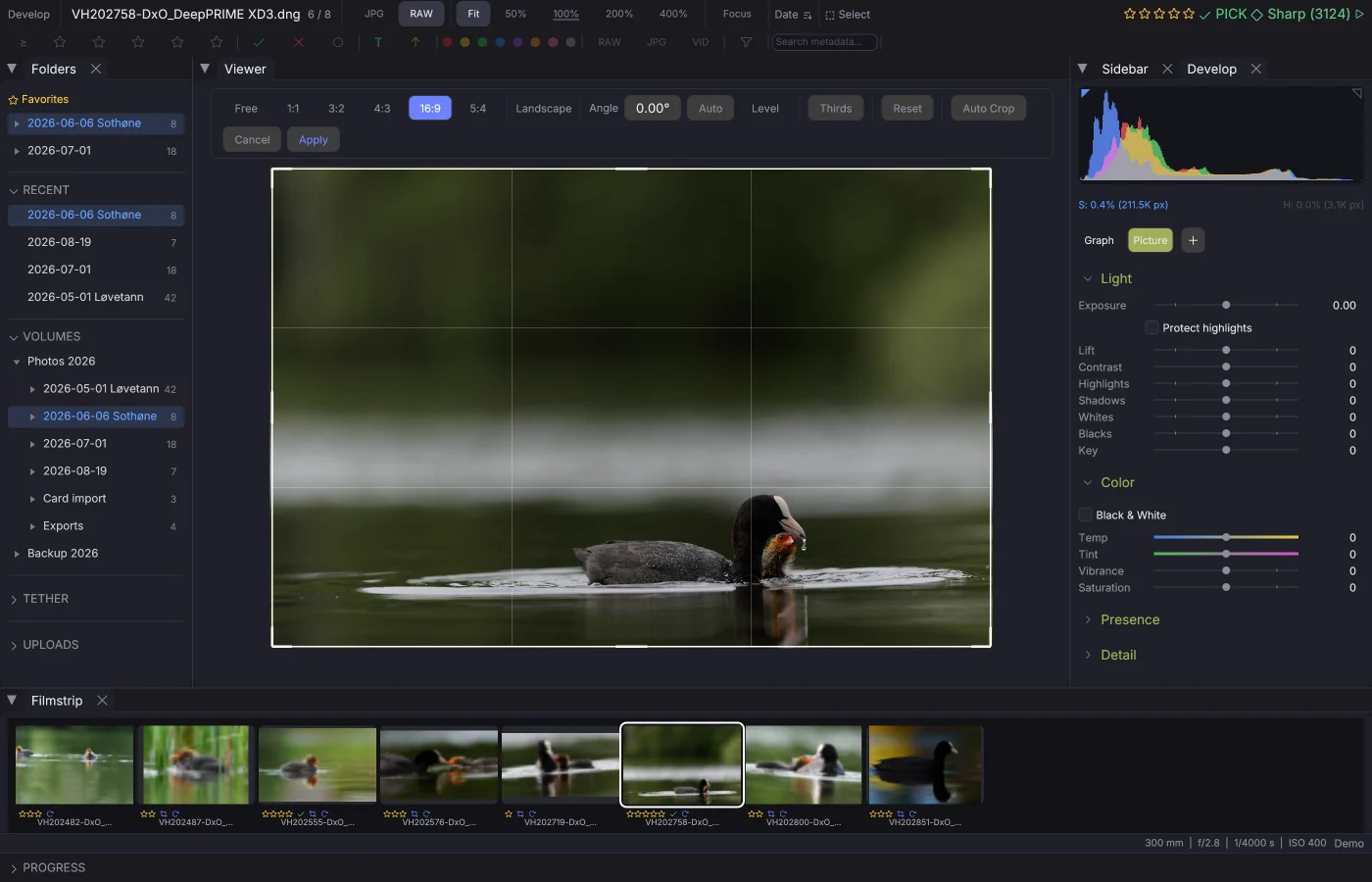This screenshot has height=882, width=1372.
Task: Click the highlight clipping triangle on histogram
Action: [1357, 93]
